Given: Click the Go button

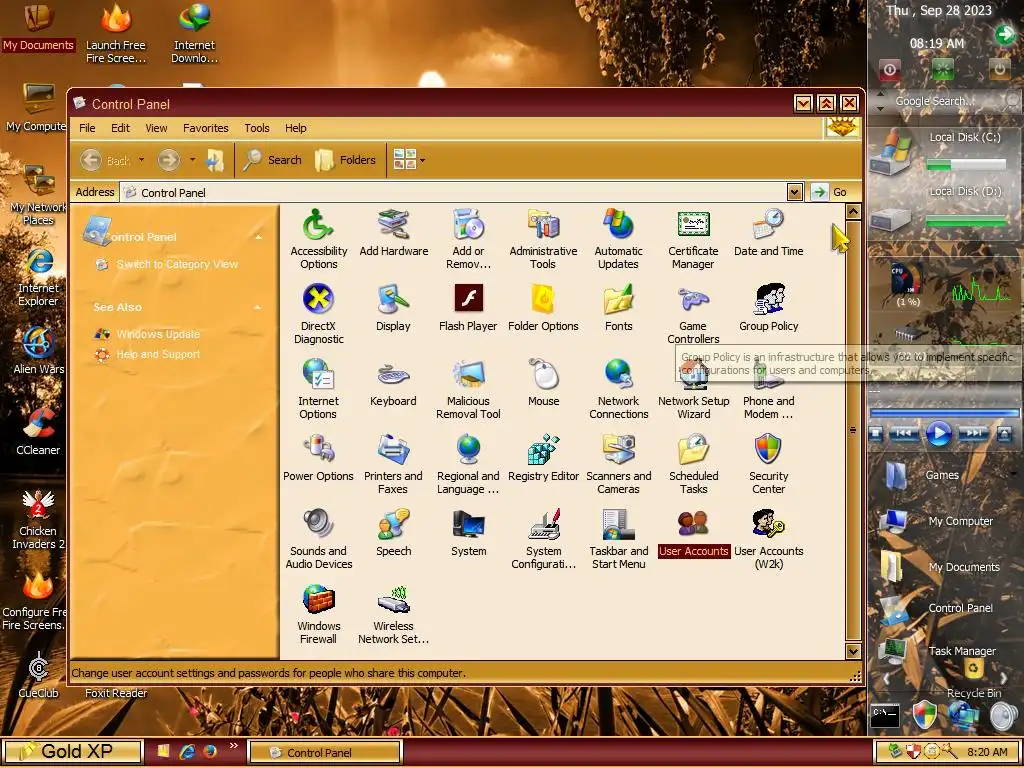Looking at the screenshot, I should click(831, 192).
